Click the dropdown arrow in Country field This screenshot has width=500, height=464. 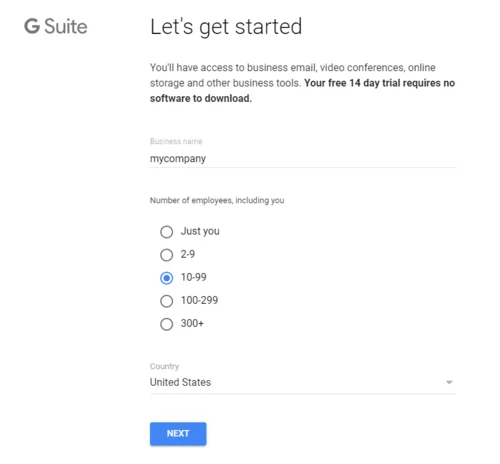(x=449, y=382)
